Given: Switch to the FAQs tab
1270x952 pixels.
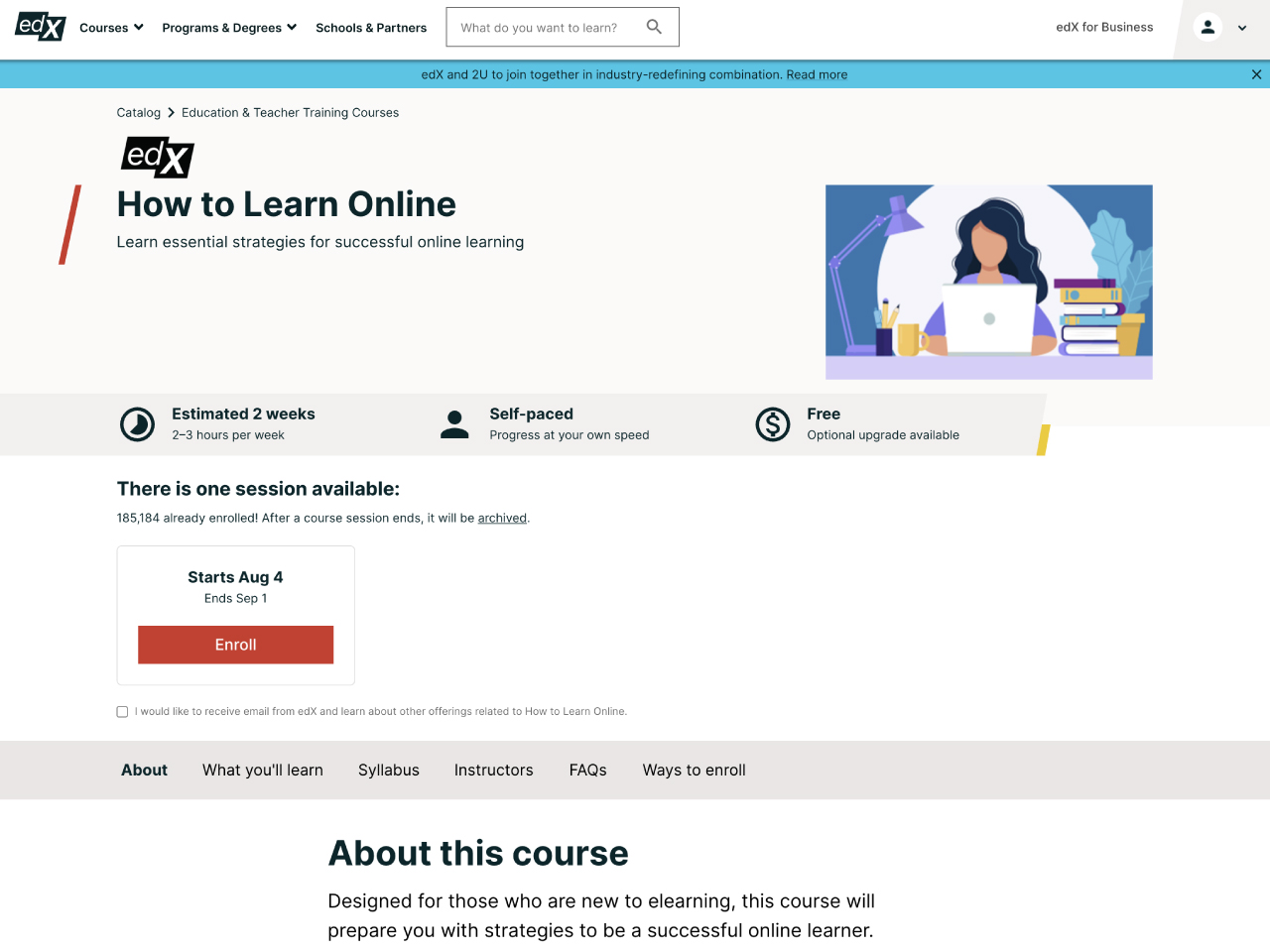Looking at the screenshot, I should click(x=588, y=770).
